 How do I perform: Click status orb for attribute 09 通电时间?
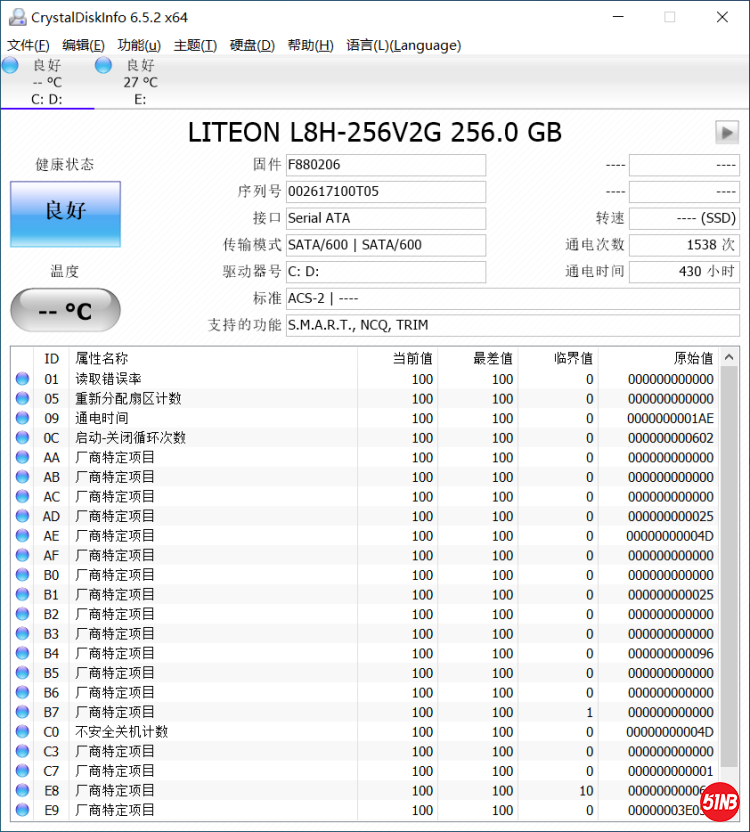[x=22, y=418]
